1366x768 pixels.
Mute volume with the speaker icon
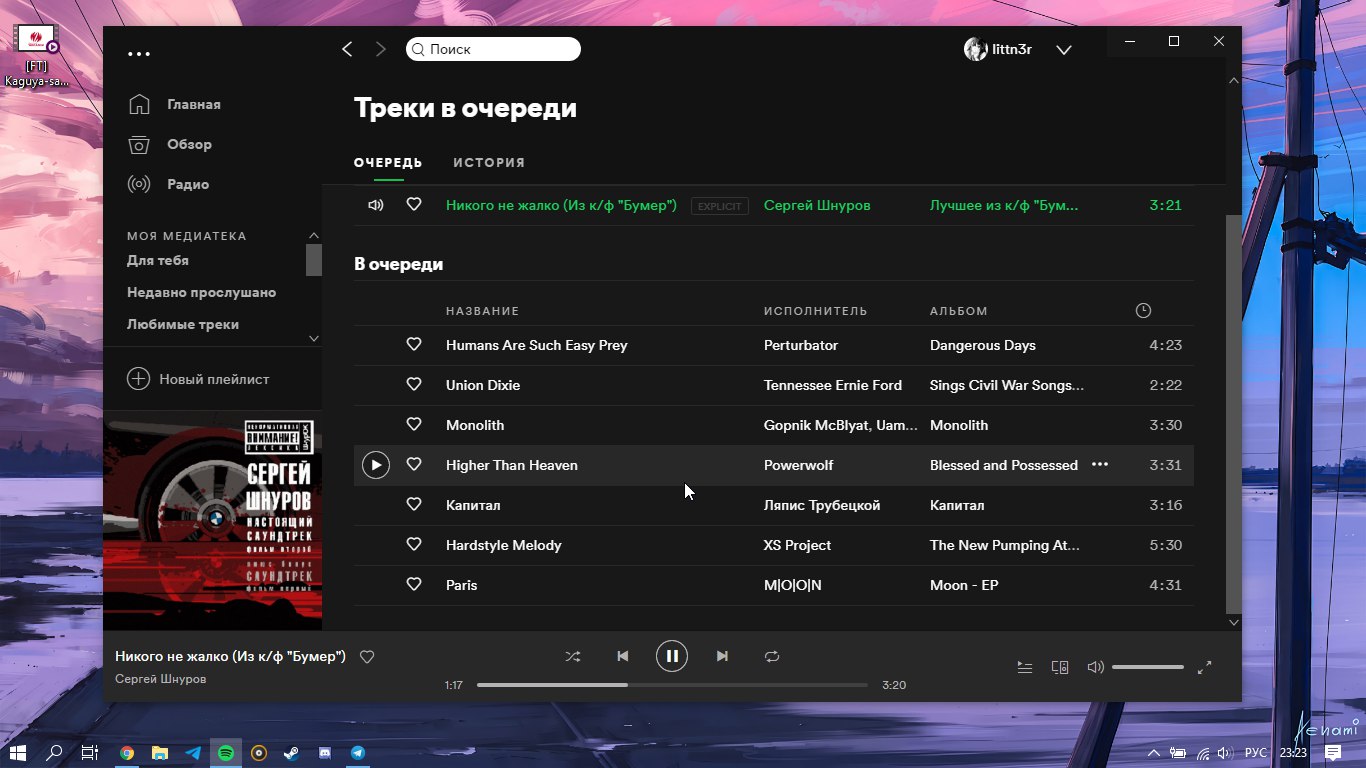[1095, 667]
